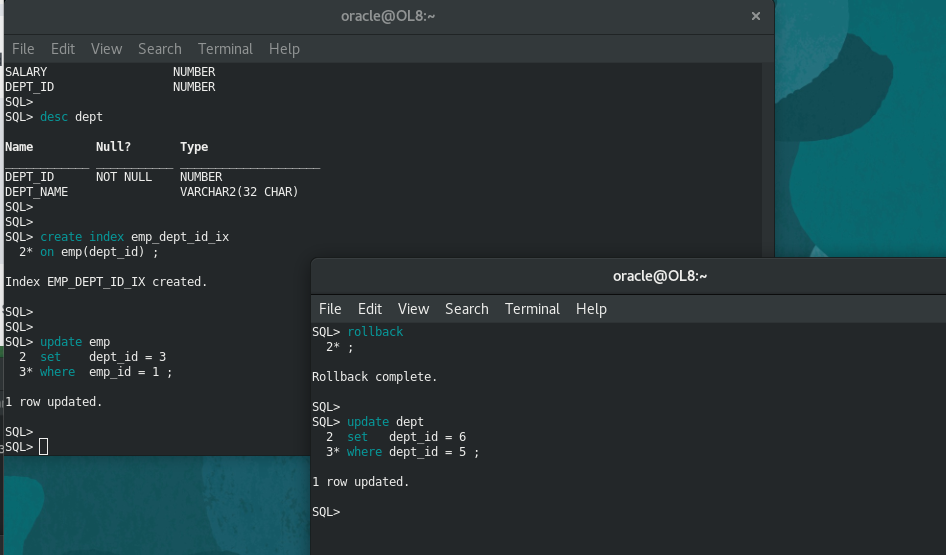Open Search menu in front terminal window

[467, 309]
